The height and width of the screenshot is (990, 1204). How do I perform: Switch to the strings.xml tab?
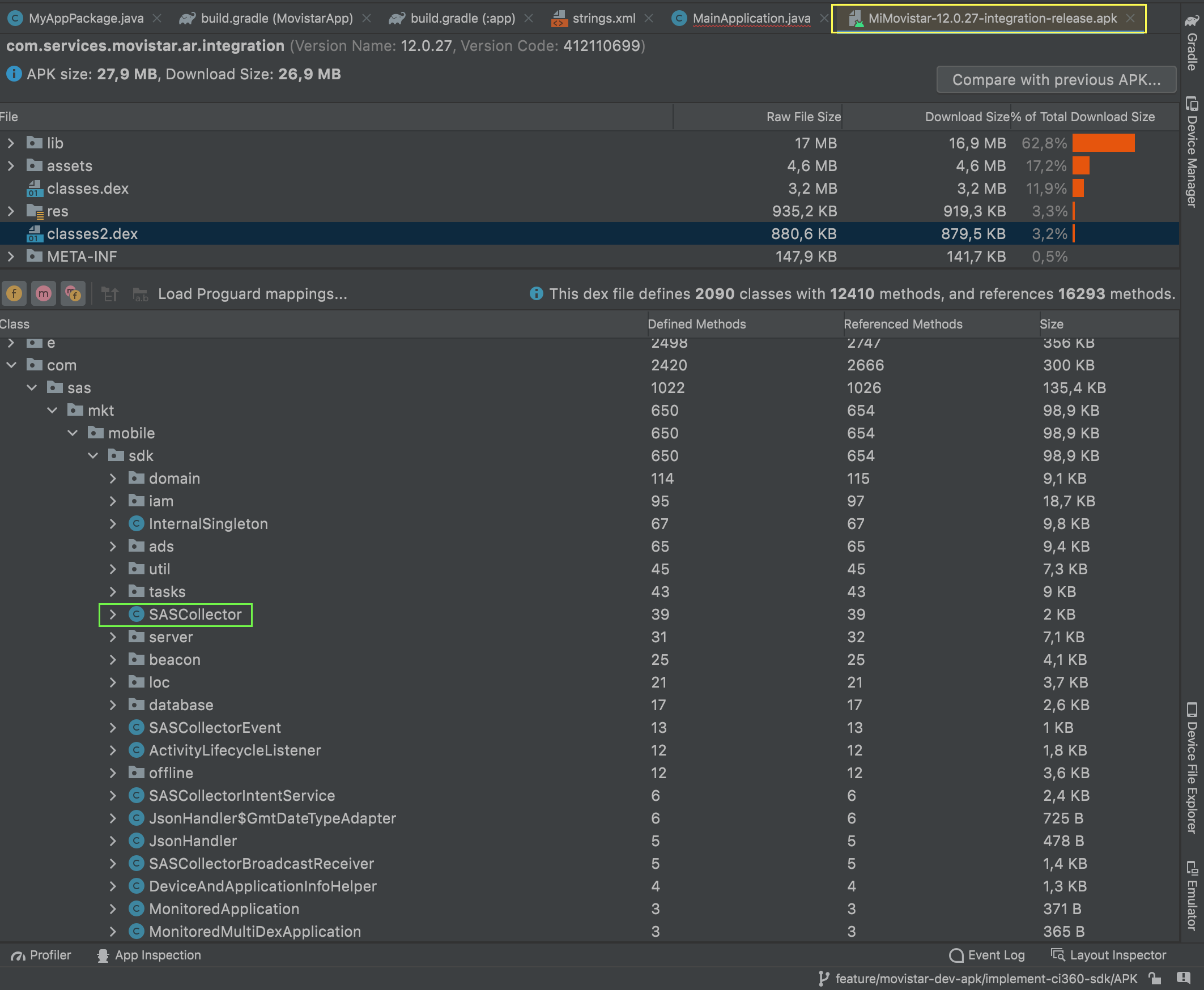pos(605,18)
